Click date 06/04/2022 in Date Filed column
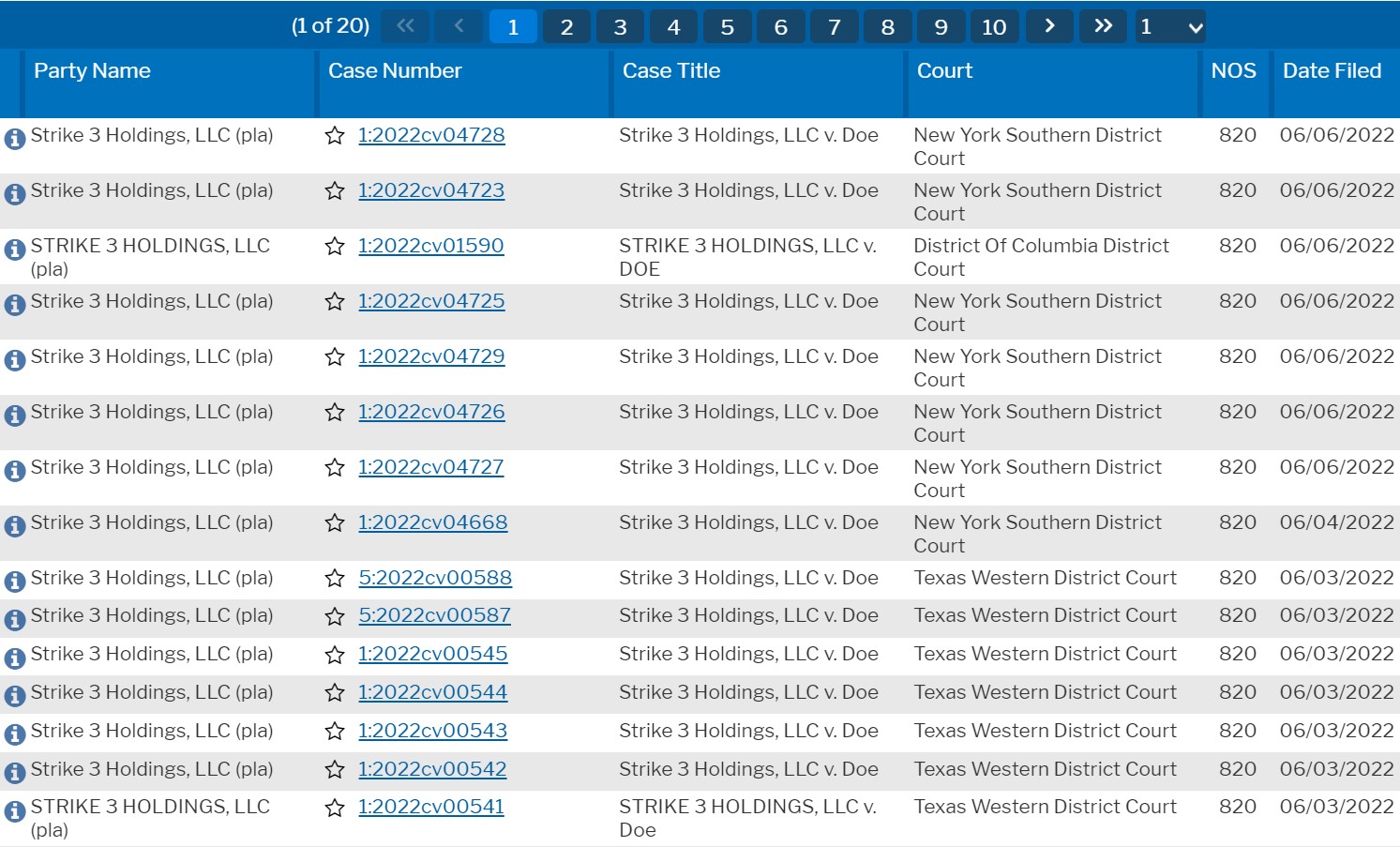 point(1336,522)
